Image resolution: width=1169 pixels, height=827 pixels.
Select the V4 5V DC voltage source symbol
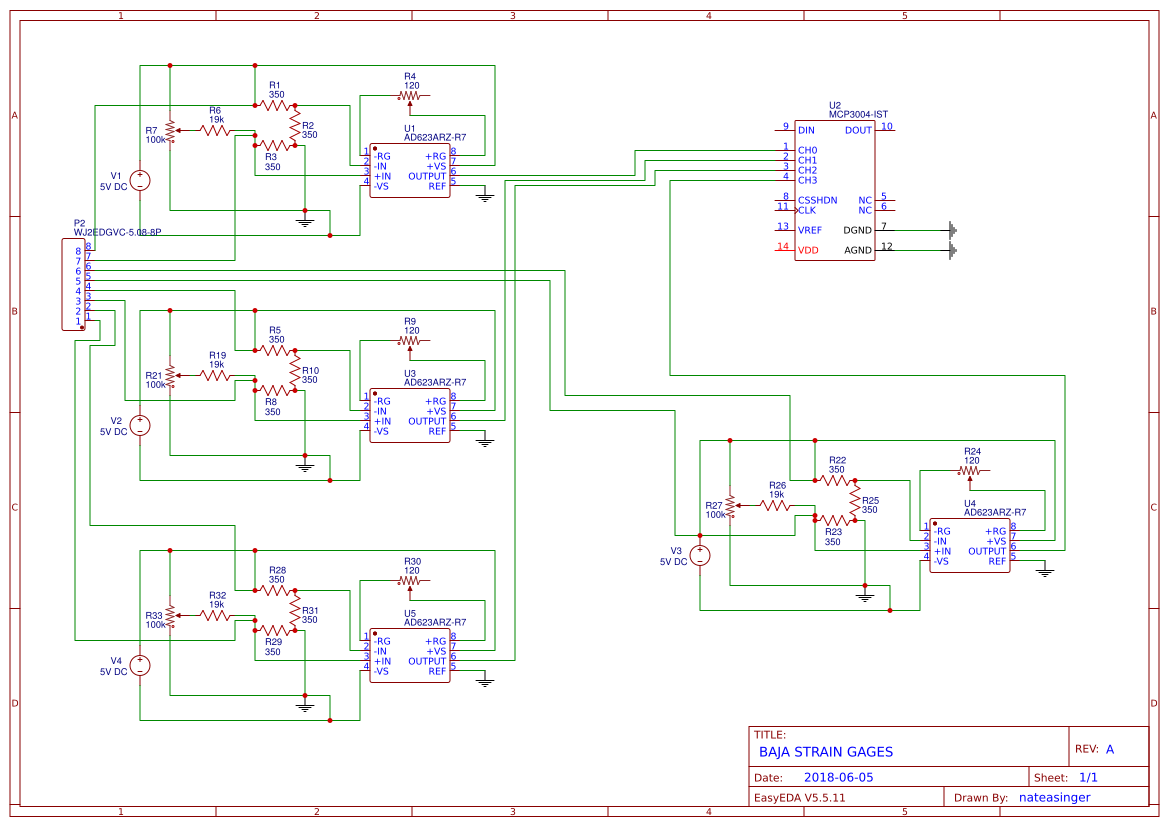tap(139, 665)
